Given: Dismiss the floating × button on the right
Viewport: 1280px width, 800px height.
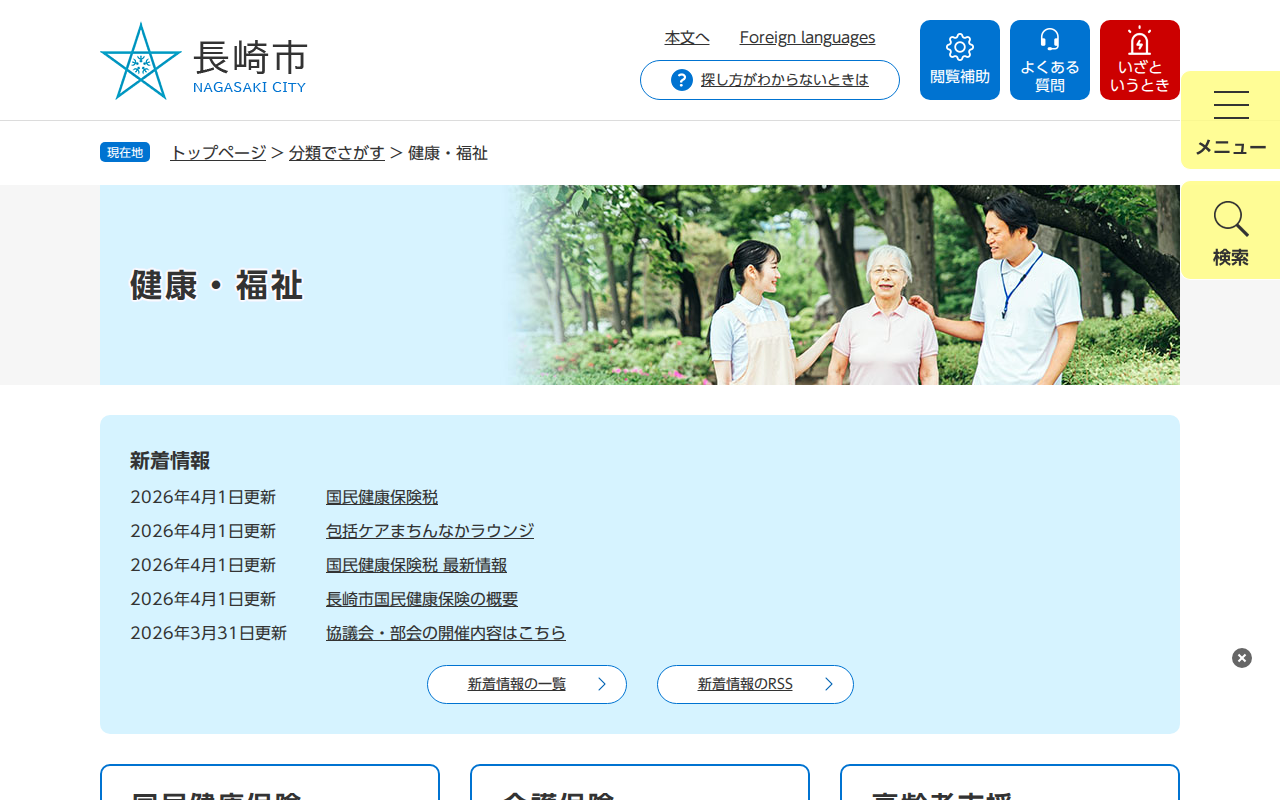Looking at the screenshot, I should click(x=1241, y=657).
